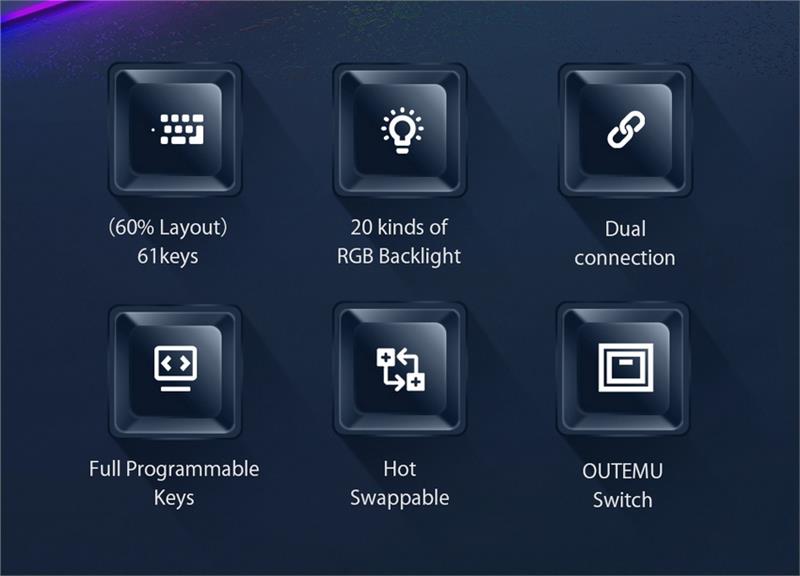Click the "61keys" label
This screenshot has height=576, width=800.
click(168, 256)
